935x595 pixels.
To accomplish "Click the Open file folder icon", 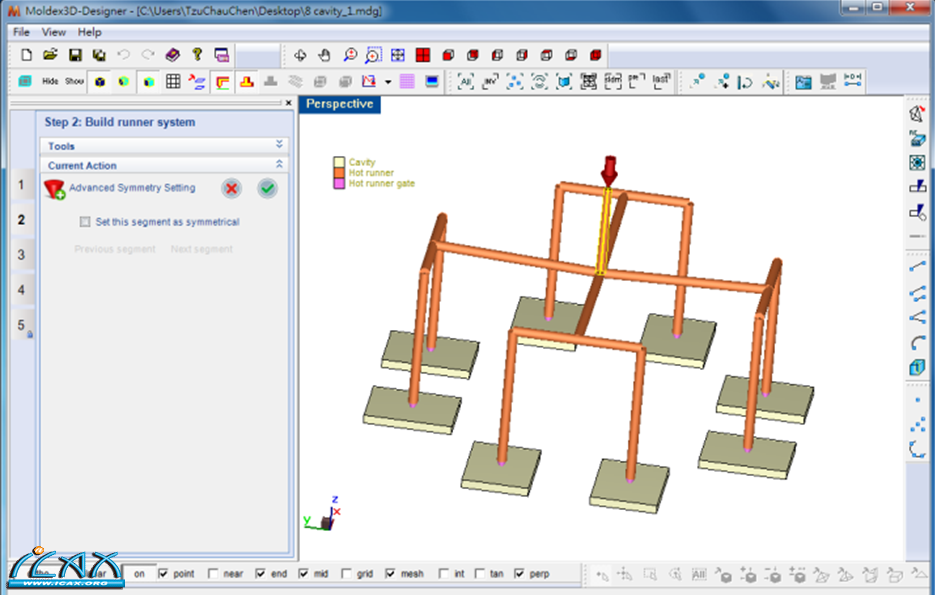I will pos(50,55).
